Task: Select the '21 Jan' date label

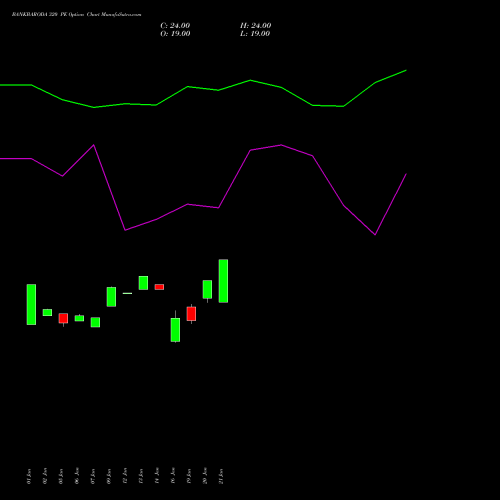Action: pyautogui.click(x=221, y=476)
